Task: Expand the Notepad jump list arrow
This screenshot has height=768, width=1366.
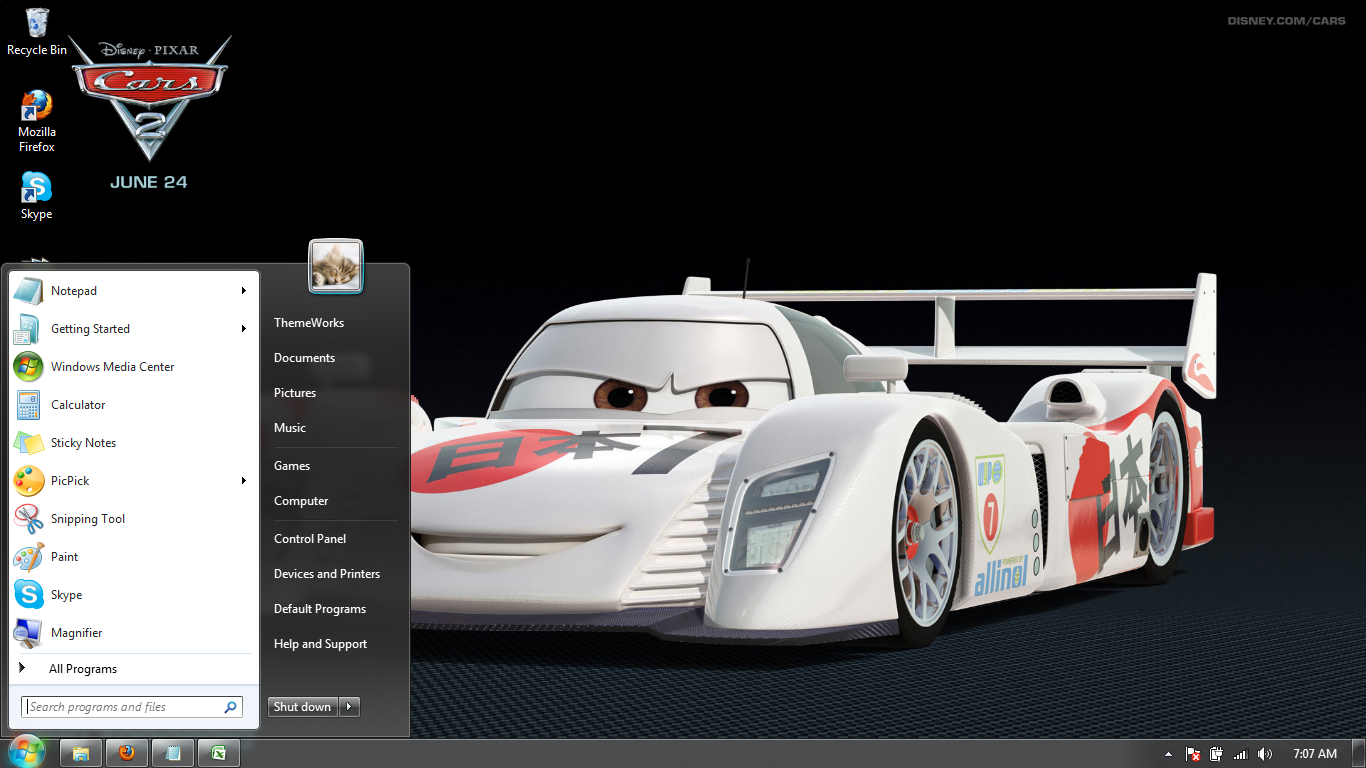Action: tap(243, 291)
